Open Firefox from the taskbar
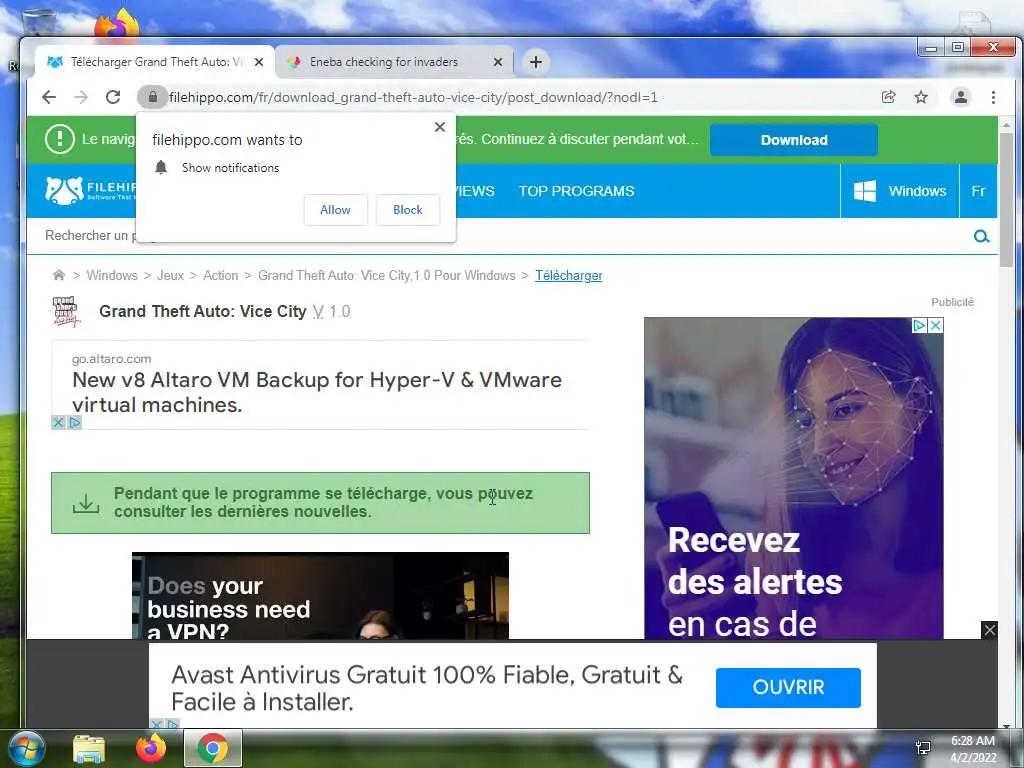Image resolution: width=1024 pixels, height=768 pixels. pyautogui.click(x=151, y=748)
